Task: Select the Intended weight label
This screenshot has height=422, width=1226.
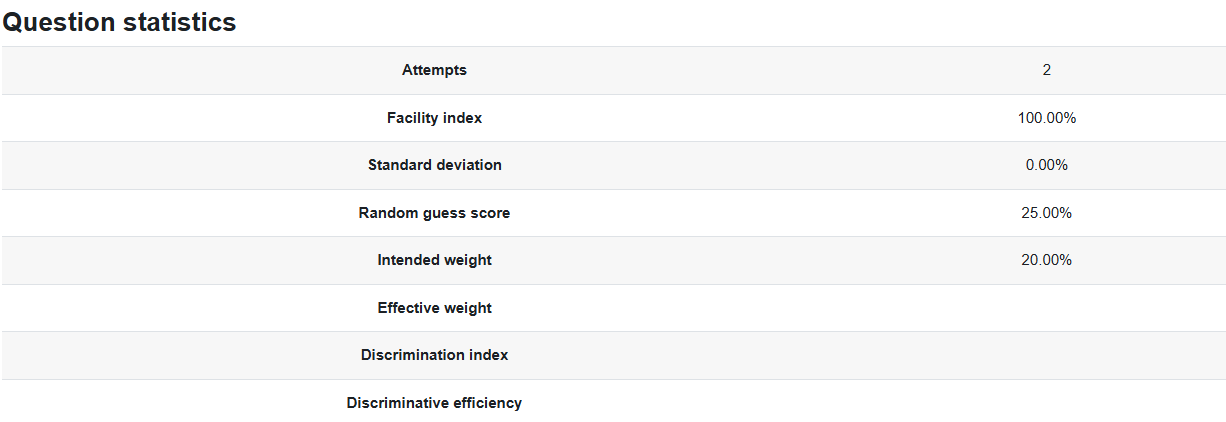Action: [x=434, y=260]
